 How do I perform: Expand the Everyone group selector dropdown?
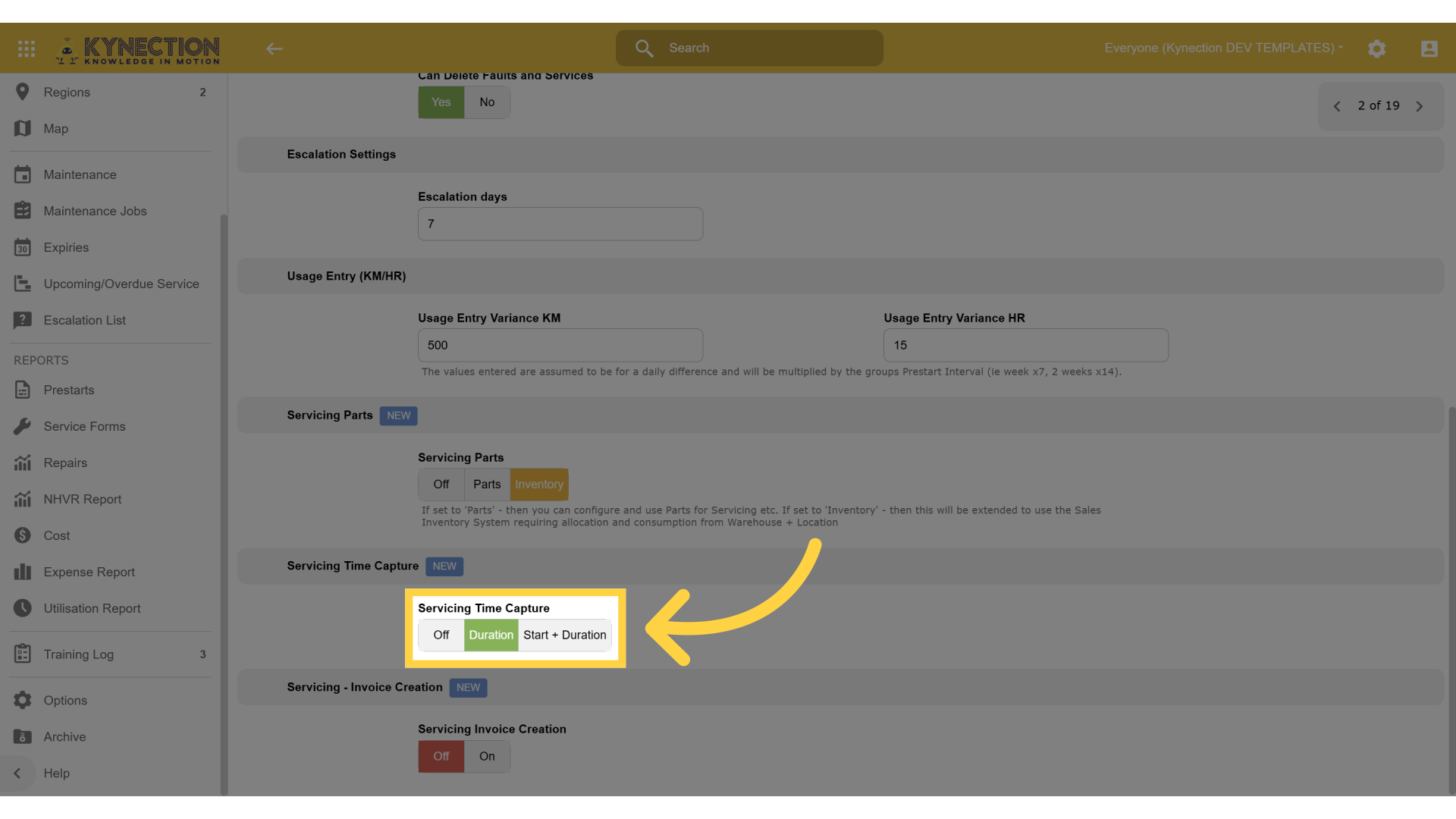click(x=1222, y=48)
